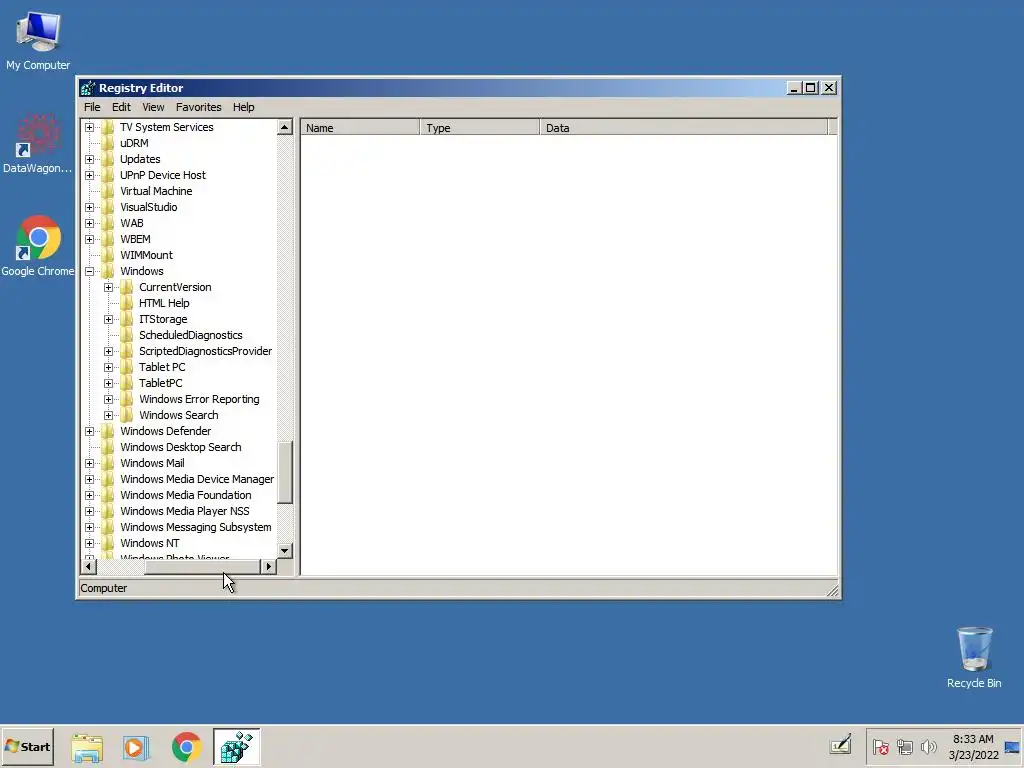Click the uDRM folder icon
The height and width of the screenshot is (768, 1024).
[108, 143]
